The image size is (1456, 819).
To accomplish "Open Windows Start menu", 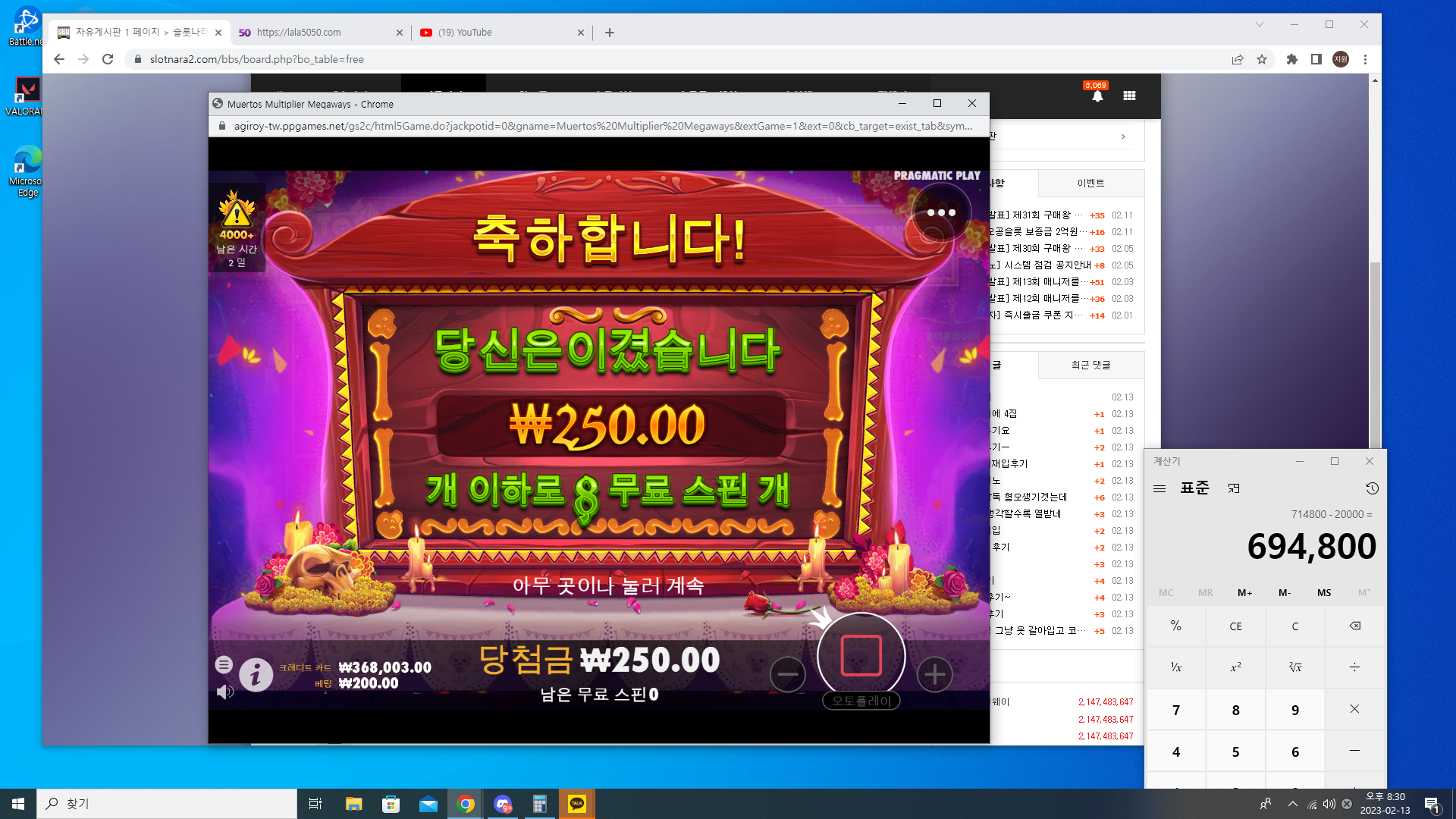I will [x=18, y=804].
